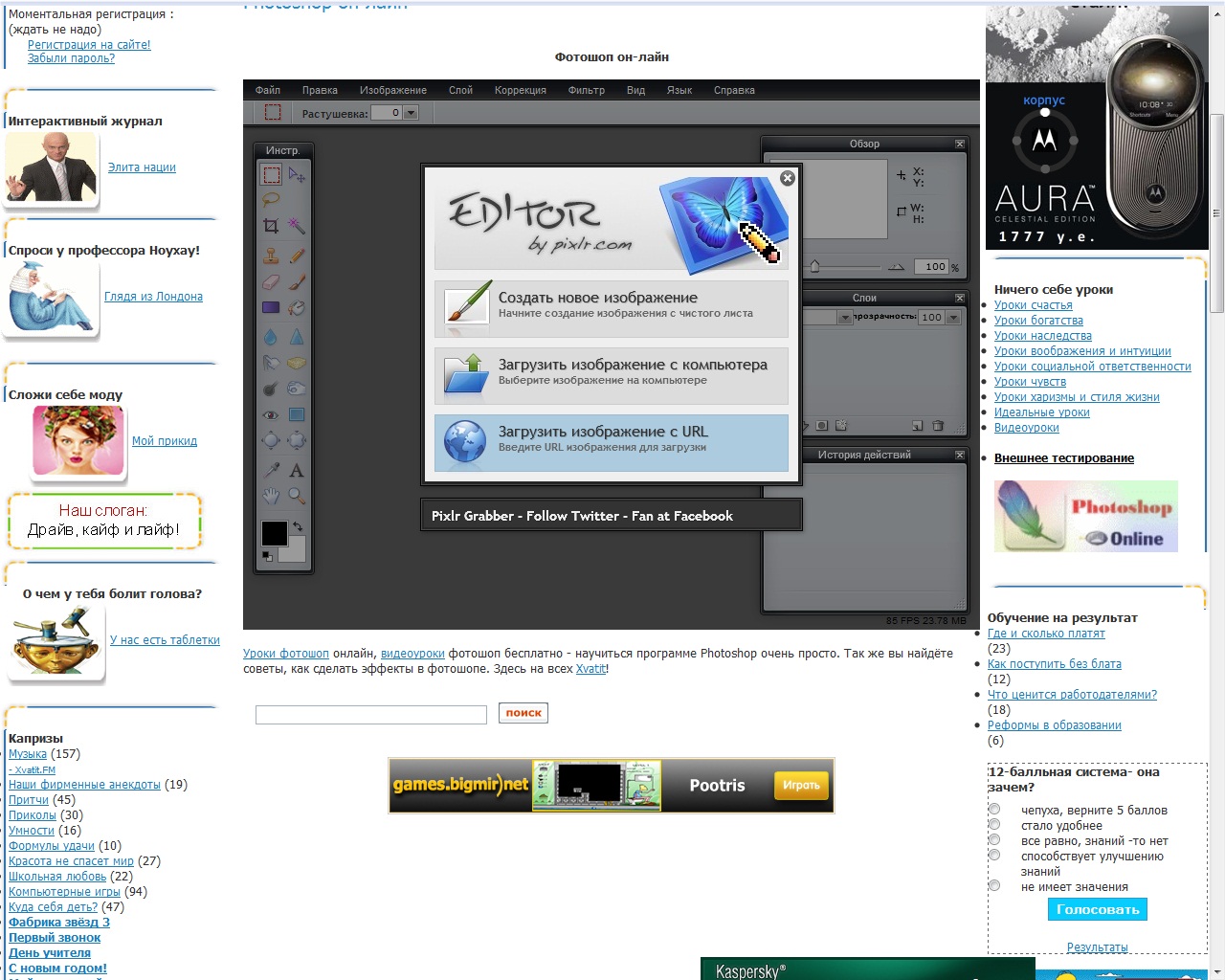
Task: Open the Фильтр menu
Action: pos(586,90)
